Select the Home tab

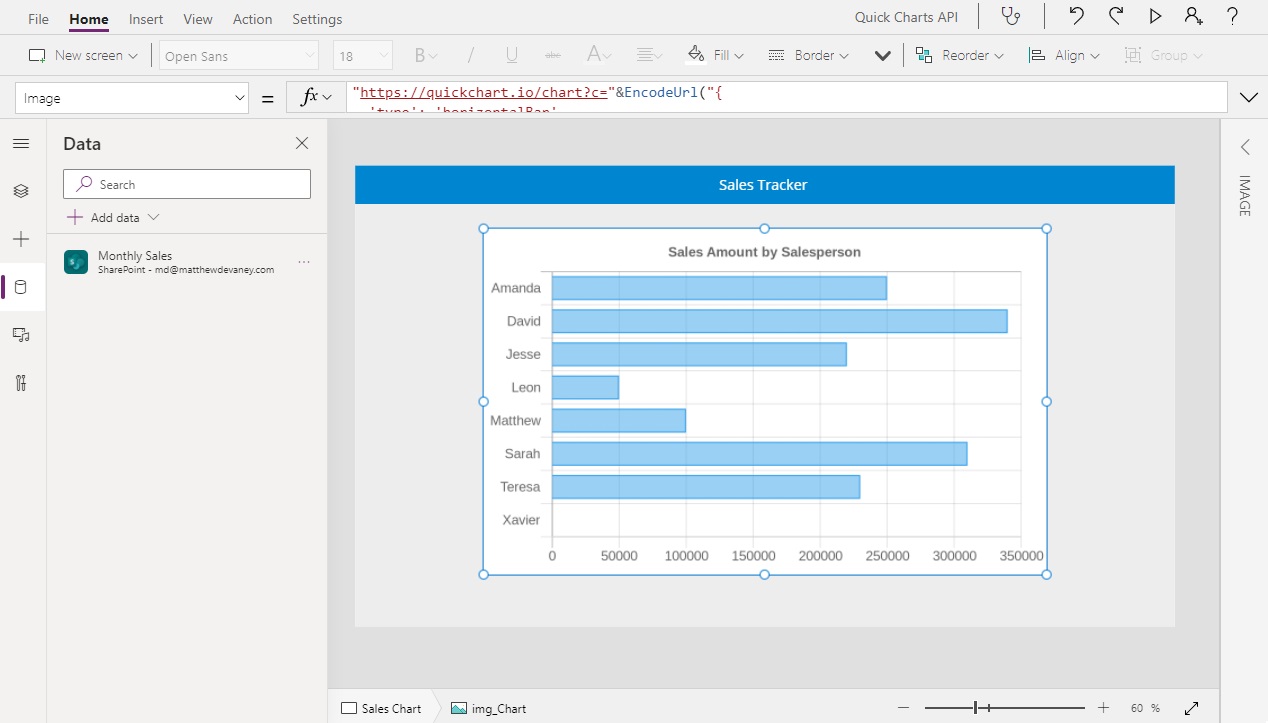pos(89,19)
